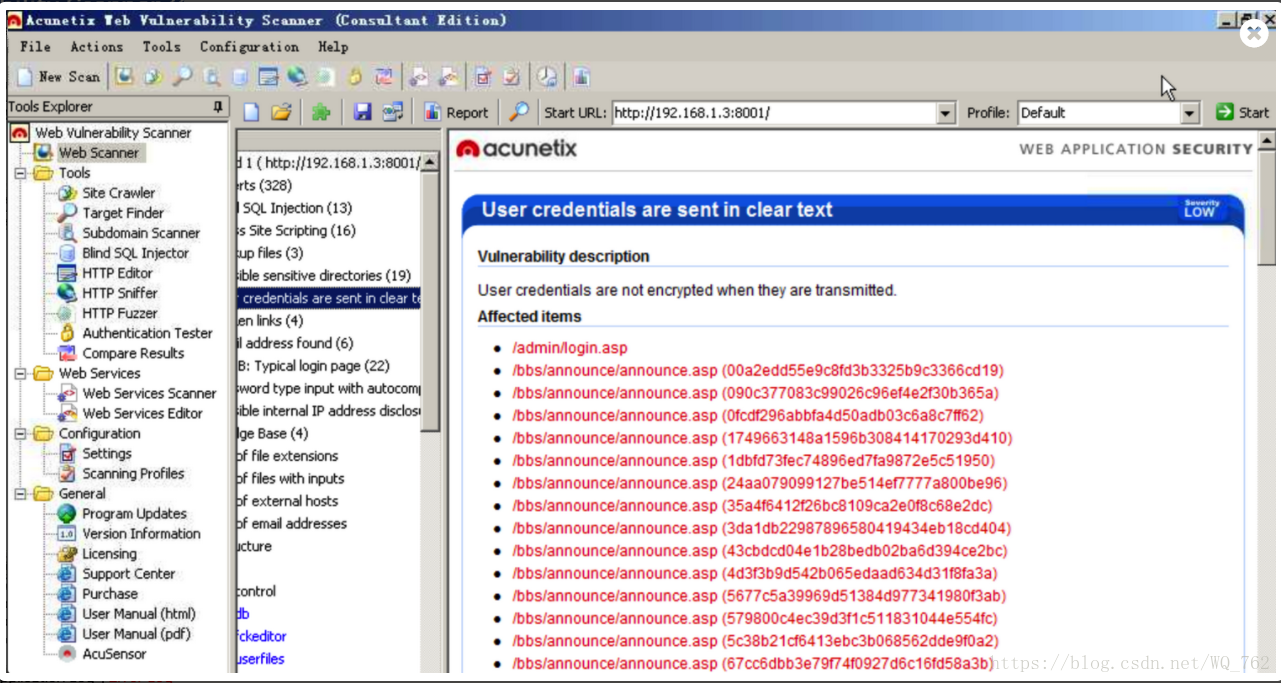Image resolution: width=1281 pixels, height=683 pixels.
Task: Collapse the Tools folder in Tools Explorer
Action: (x=20, y=173)
